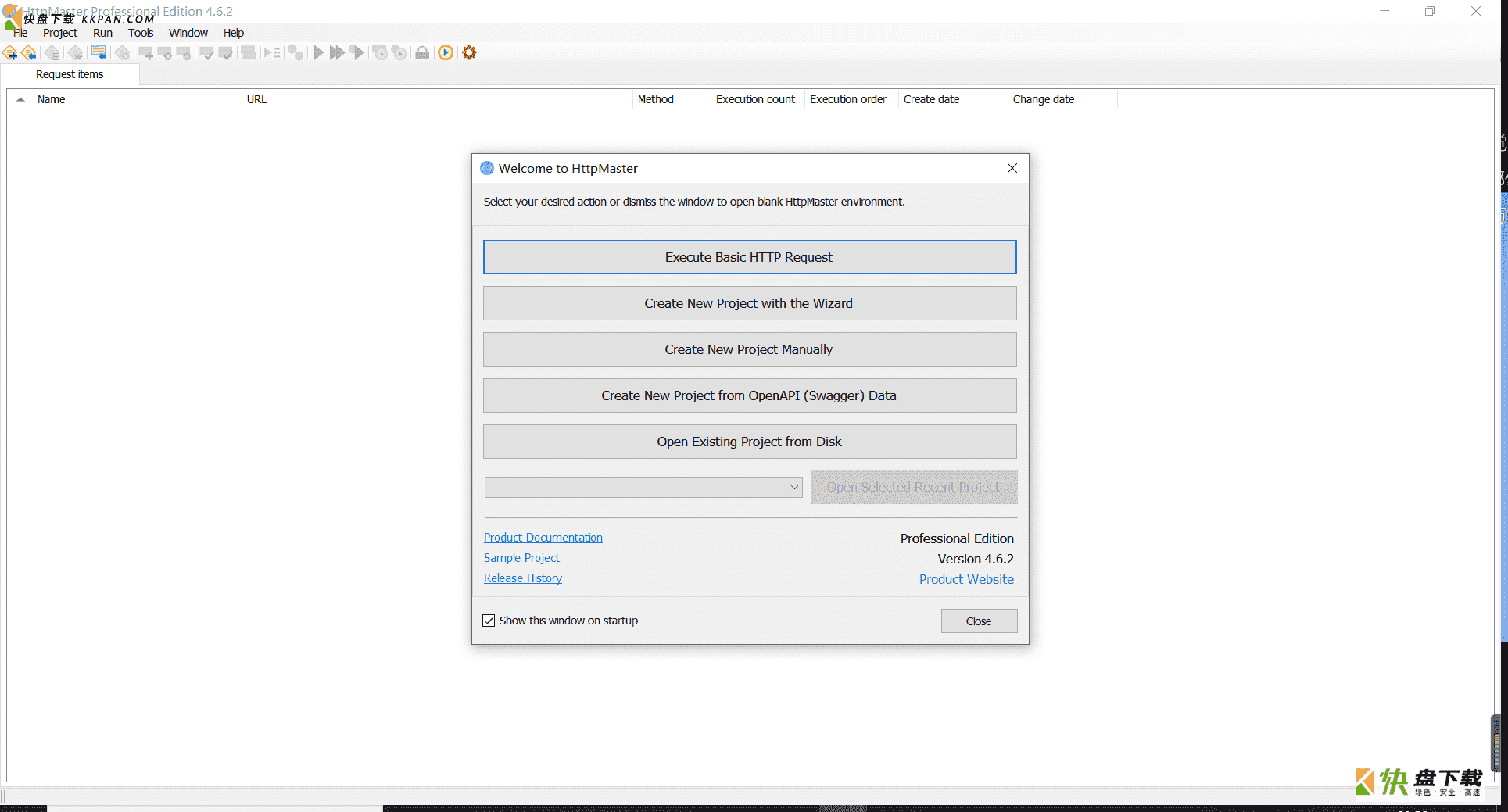This screenshot has width=1508, height=812.
Task: Click Create New Project from OpenAPI (Swagger) Data
Action: click(750, 395)
